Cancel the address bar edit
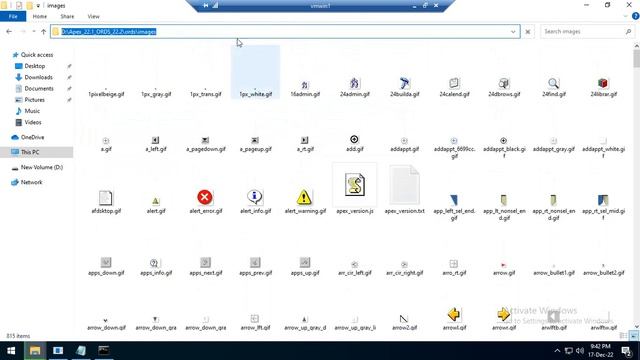The image size is (640, 360). pos(527,31)
